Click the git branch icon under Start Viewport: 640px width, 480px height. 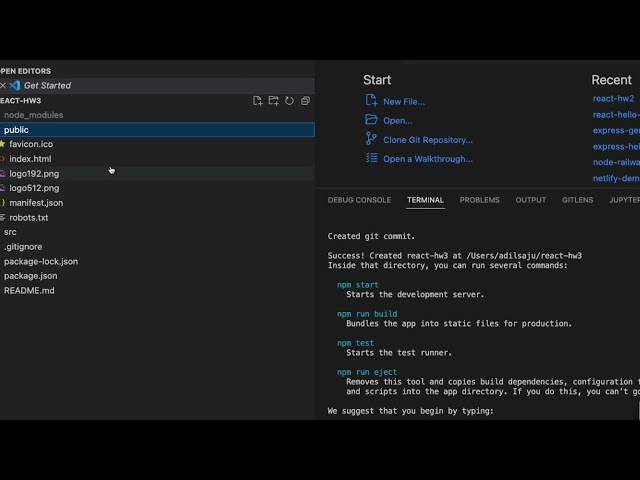point(371,139)
